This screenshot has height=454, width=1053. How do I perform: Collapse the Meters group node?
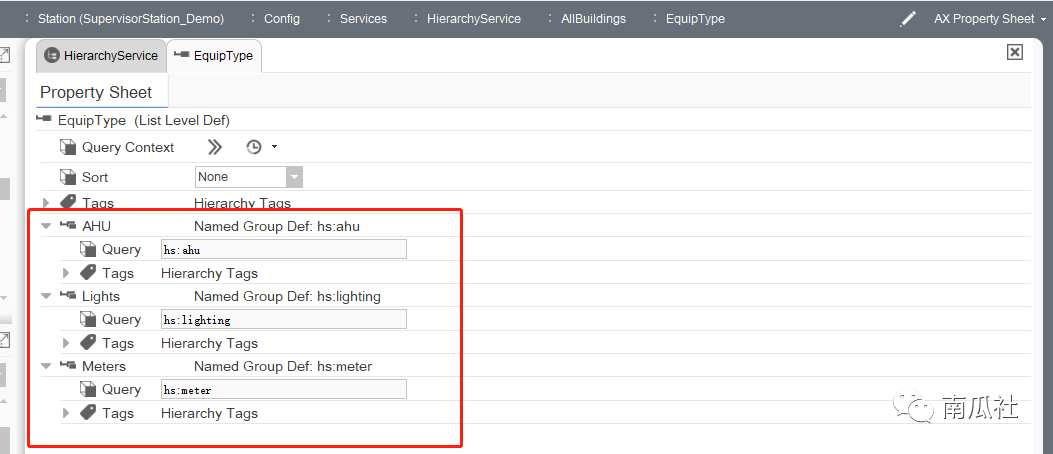[46, 367]
